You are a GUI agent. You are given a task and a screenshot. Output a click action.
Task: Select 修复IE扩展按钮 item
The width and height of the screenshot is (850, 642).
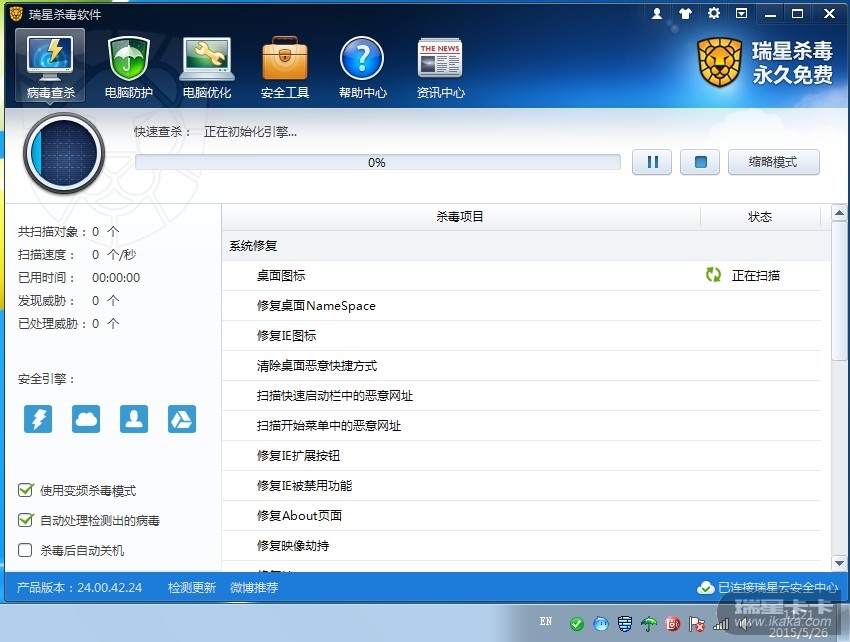coord(521,455)
